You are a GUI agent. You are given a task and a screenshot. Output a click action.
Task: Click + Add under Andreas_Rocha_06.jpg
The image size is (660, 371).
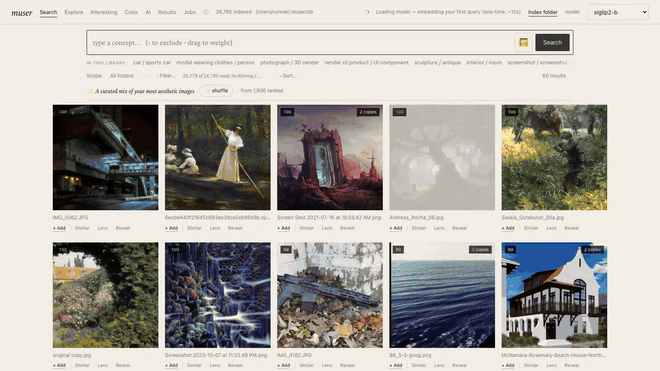[x=396, y=228]
